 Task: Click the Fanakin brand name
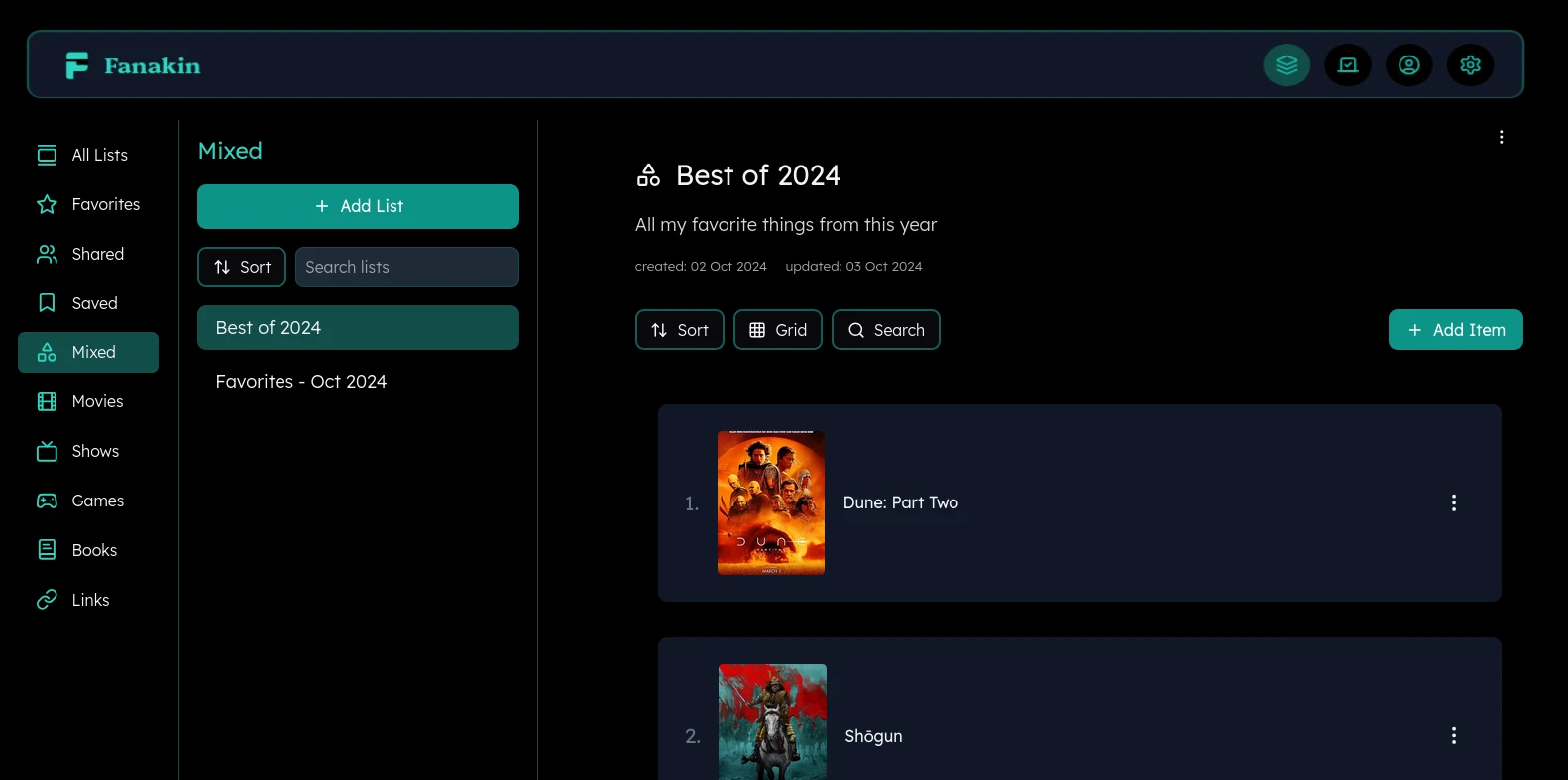click(x=153, y=66)
